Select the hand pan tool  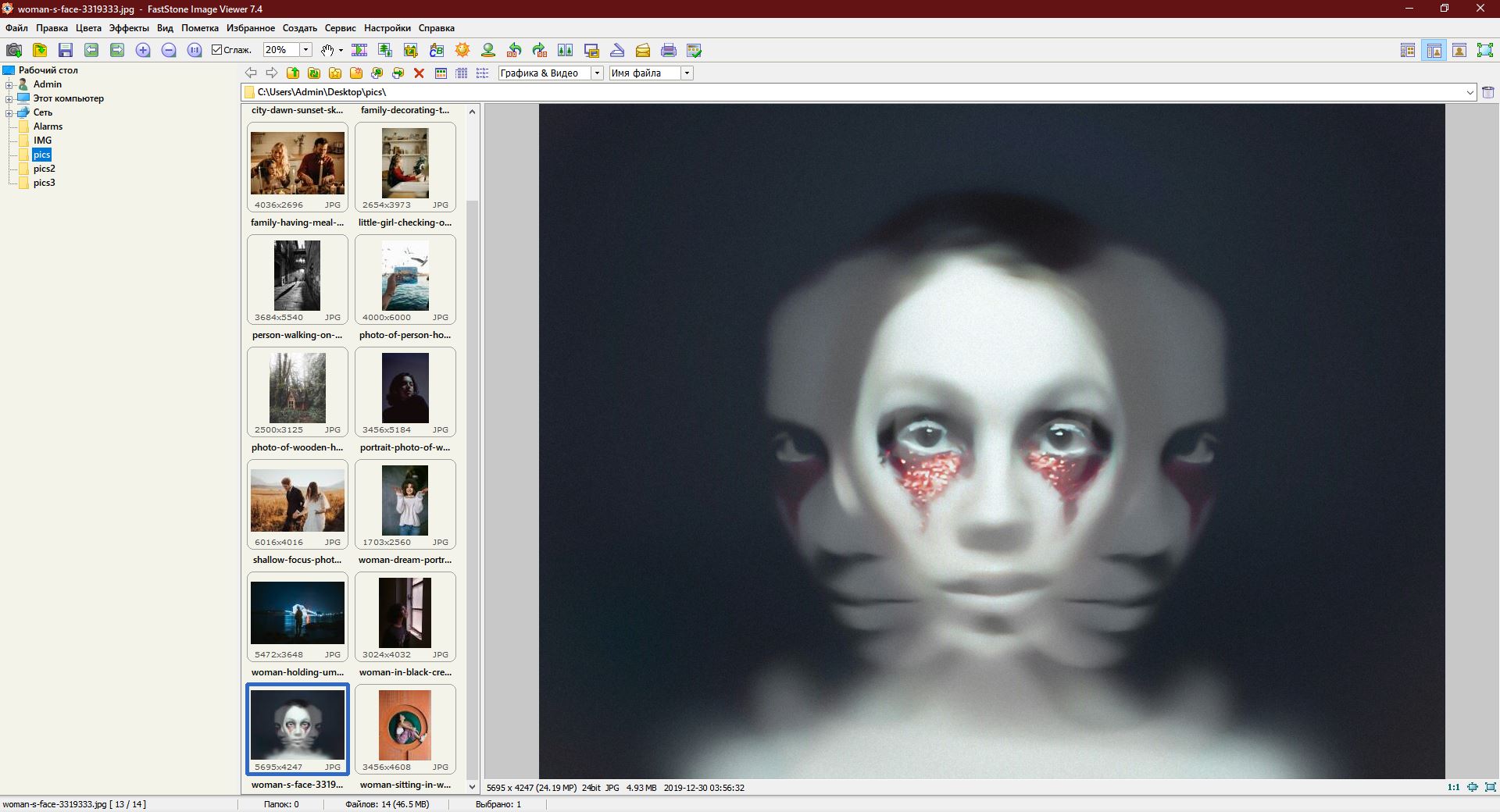pyautogui.click(x=327, y=50)
